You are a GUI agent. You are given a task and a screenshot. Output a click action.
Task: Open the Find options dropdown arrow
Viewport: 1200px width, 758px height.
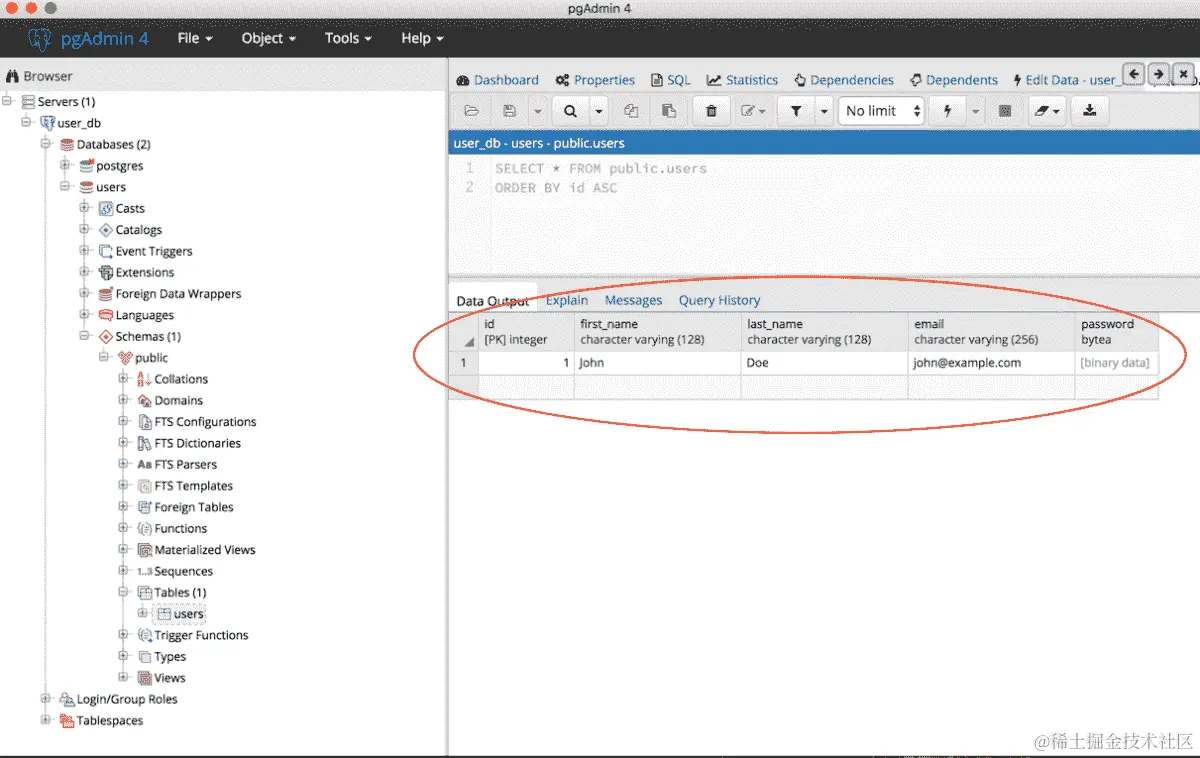coord(598,111)
